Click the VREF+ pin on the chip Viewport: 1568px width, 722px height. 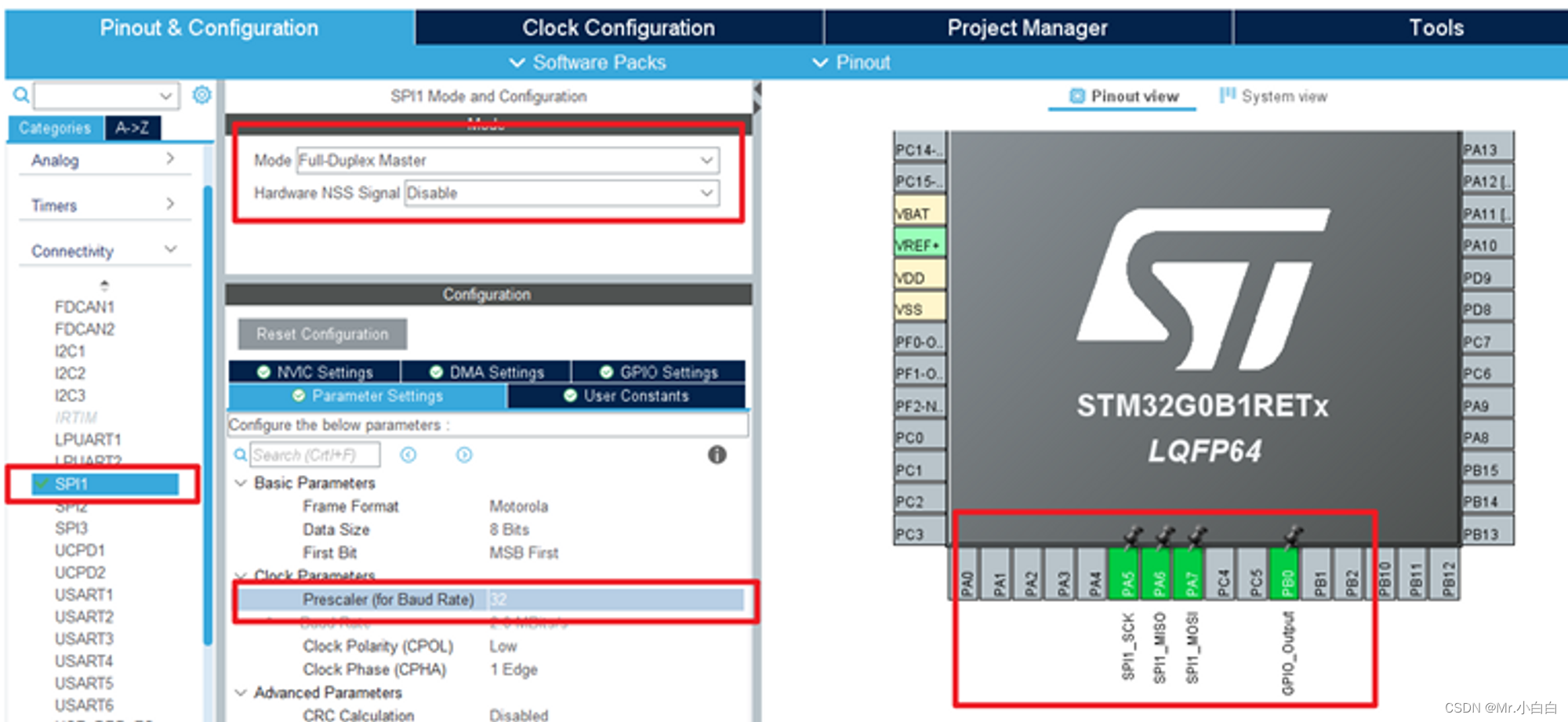[920, 245]
